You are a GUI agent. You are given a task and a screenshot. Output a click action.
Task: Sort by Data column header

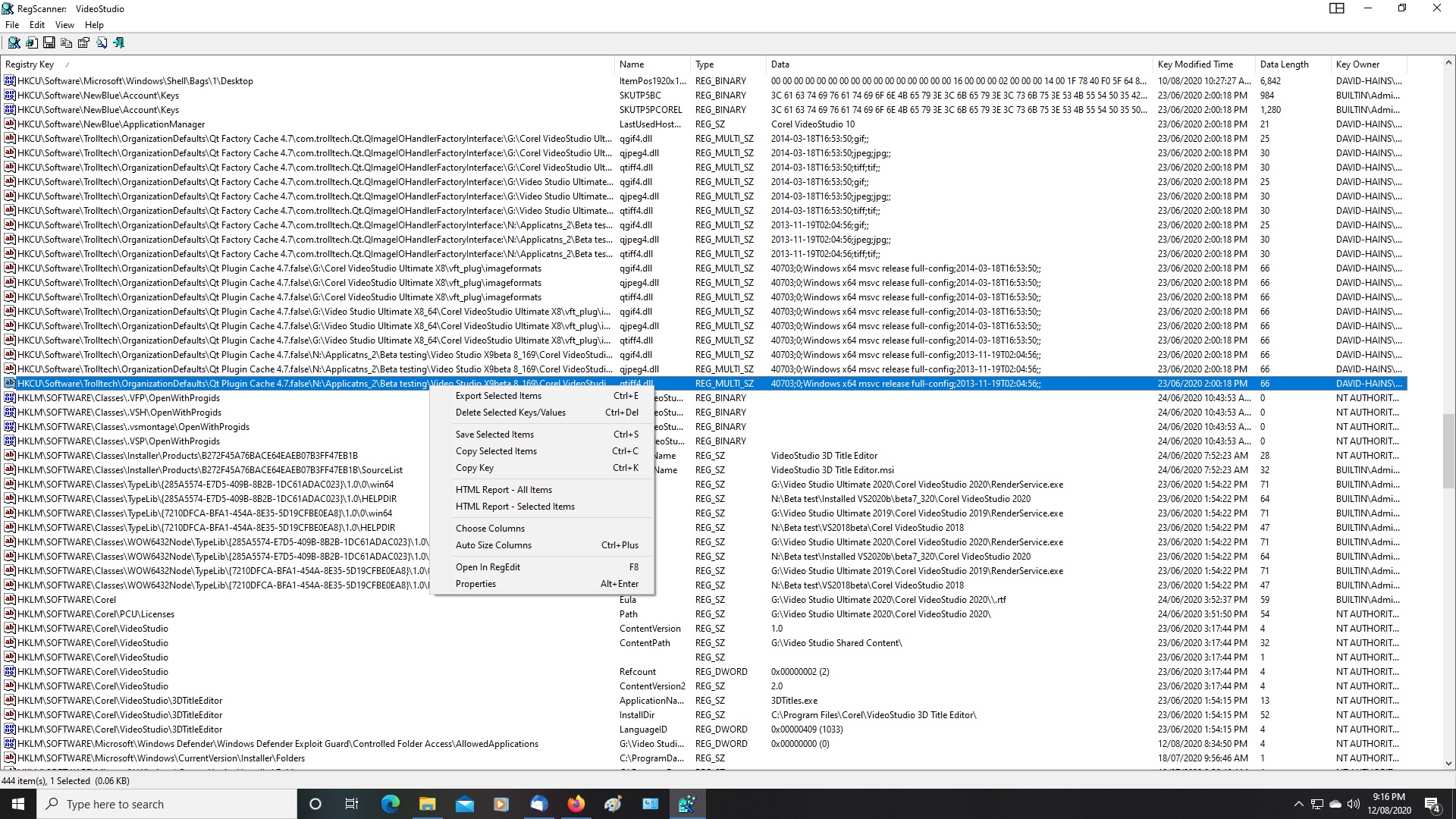click(959, 64)
